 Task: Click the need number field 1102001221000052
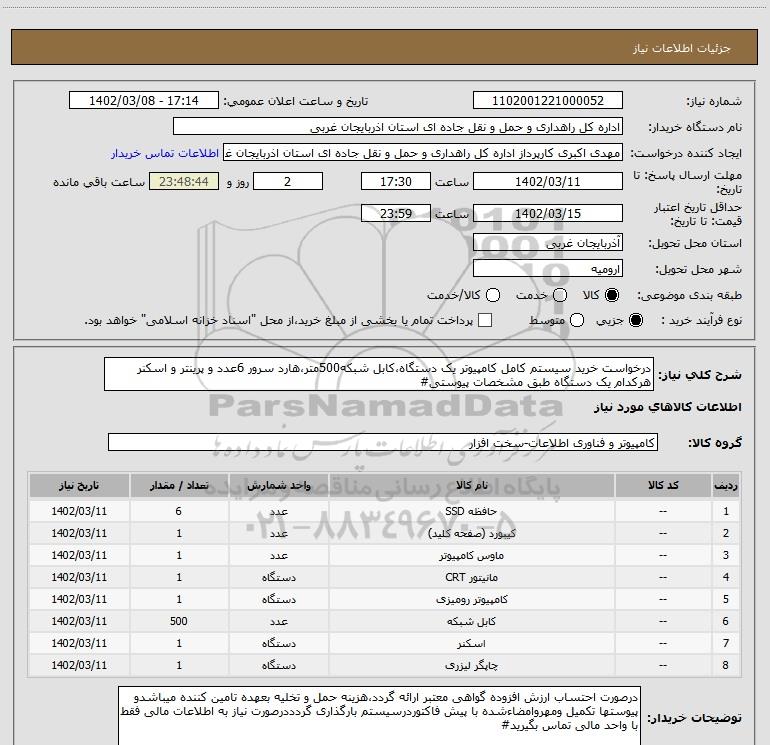pos(548,101)
